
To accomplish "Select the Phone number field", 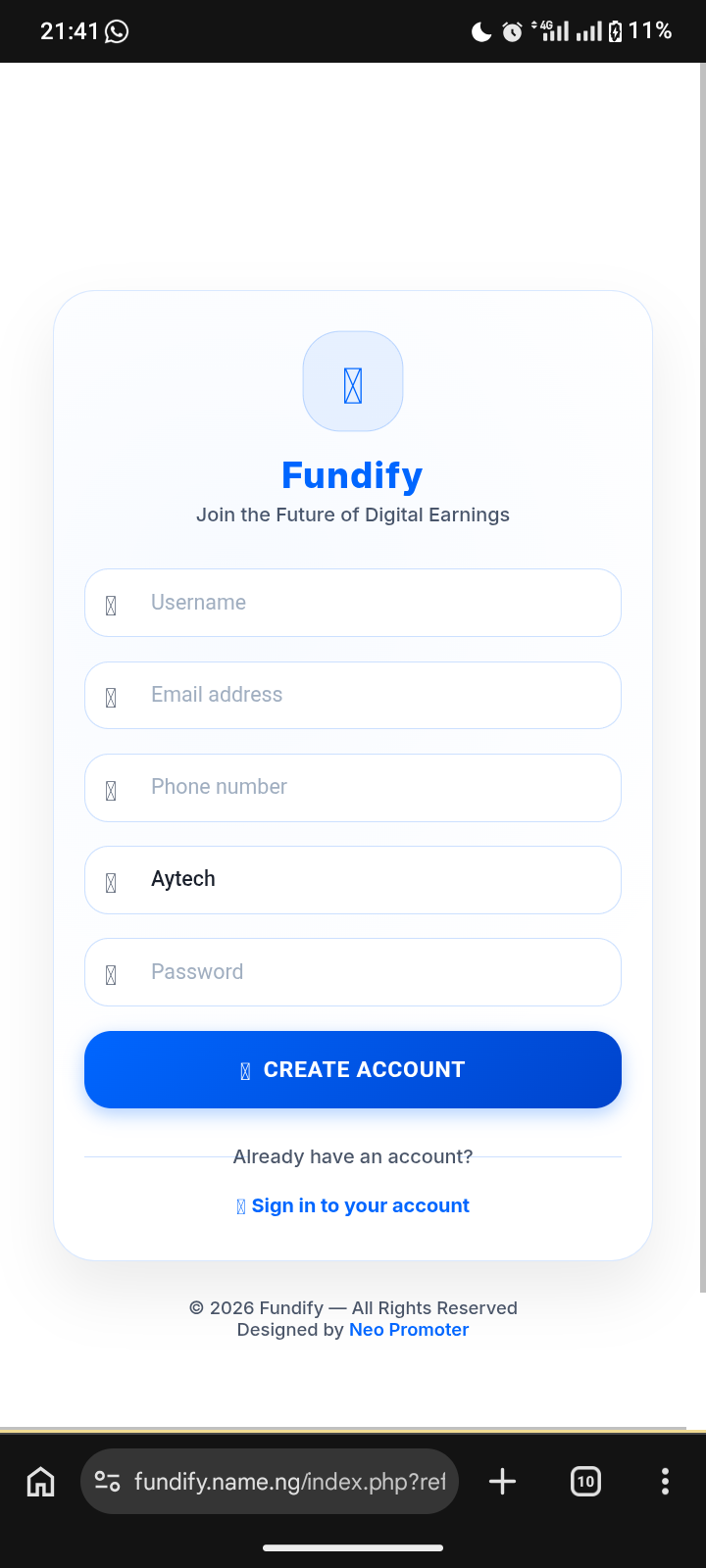I will (373, 787).
